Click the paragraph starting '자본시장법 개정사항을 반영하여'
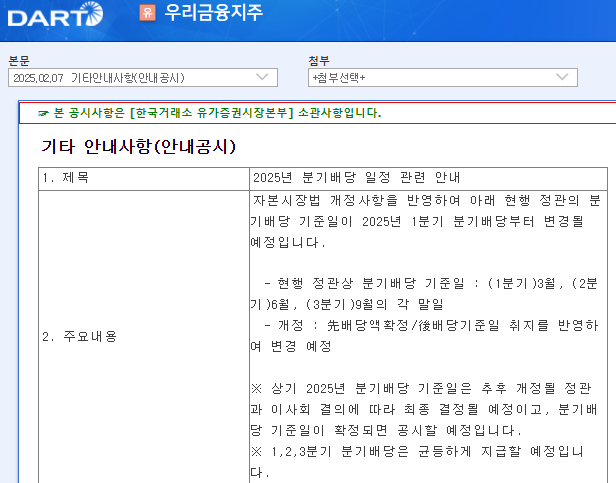The height and width of the screenshot is (483, 616). [426, 222]
